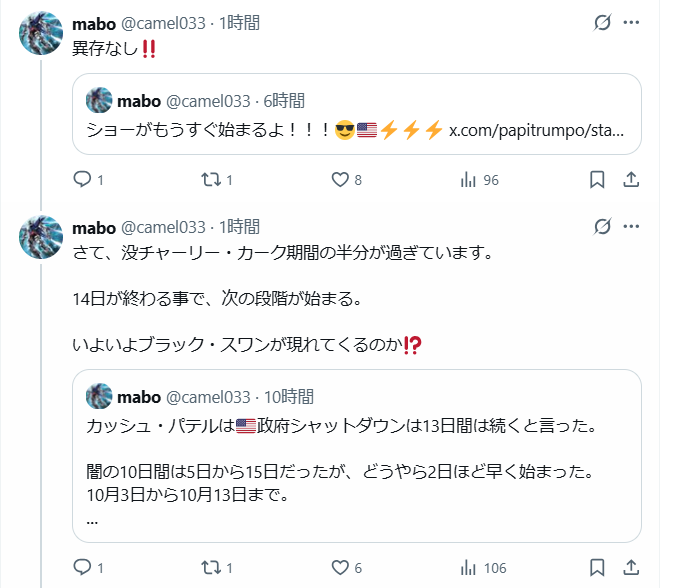Open Grok action on 異存なし post
The width and height of the screenshot is (691, 588).
click(602, 23)
